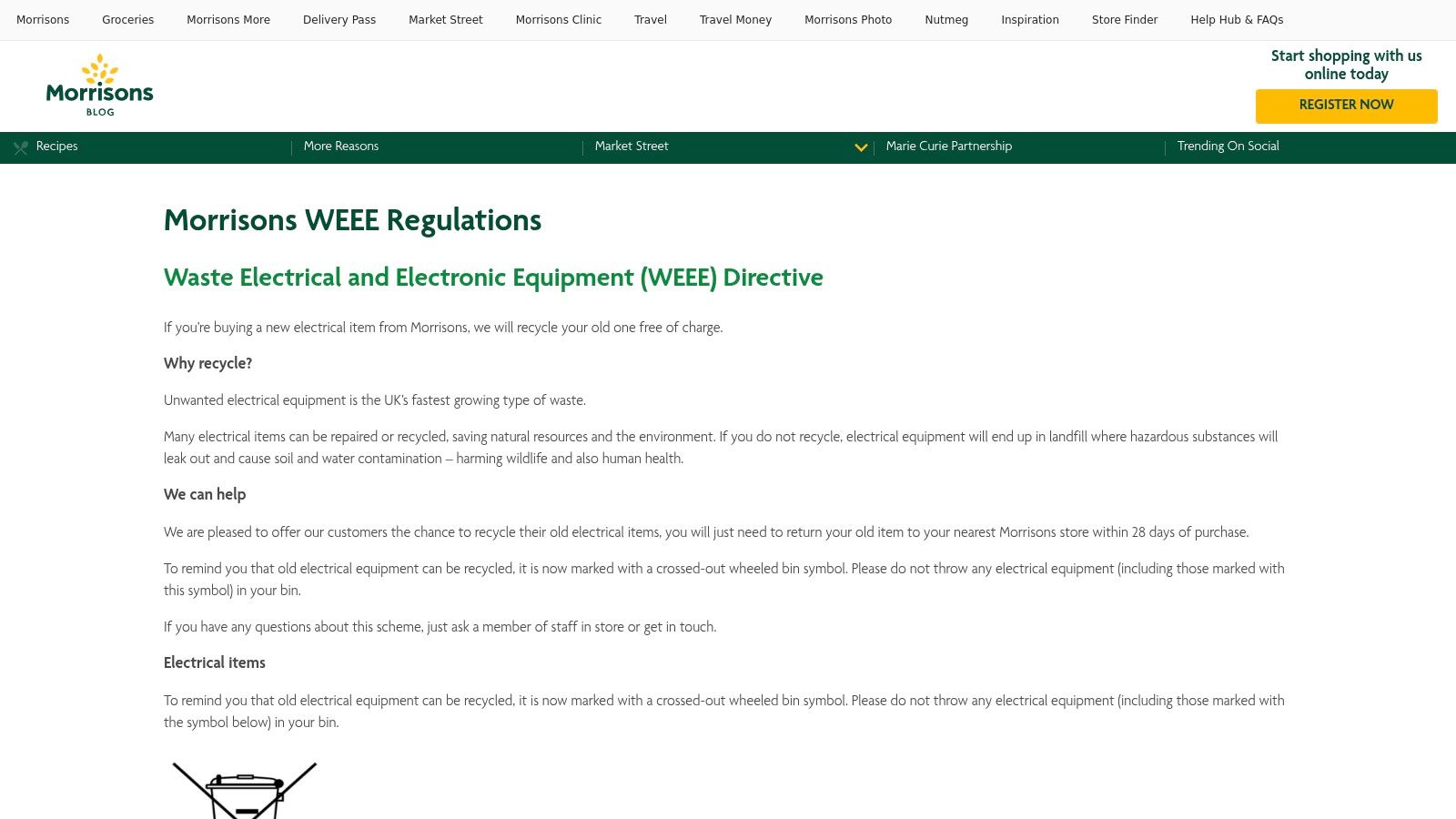
Task: Open the Recipes section
Action: click(56, 147)
